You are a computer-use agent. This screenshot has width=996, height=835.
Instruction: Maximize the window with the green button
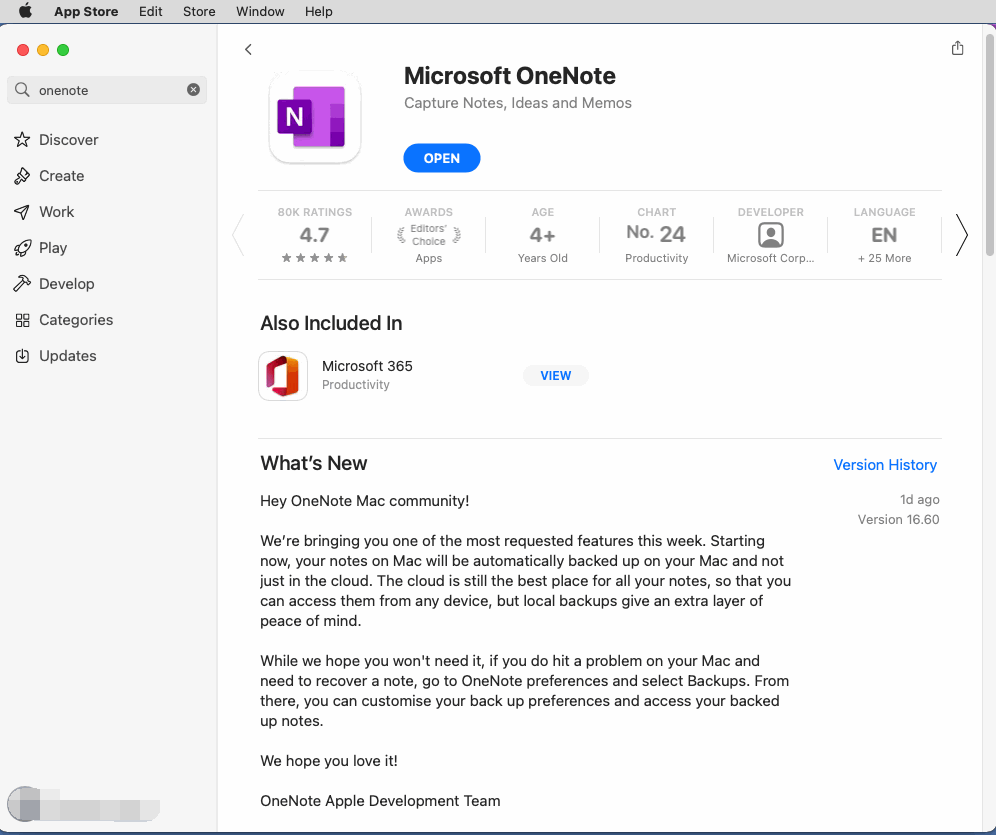(63, 50)
